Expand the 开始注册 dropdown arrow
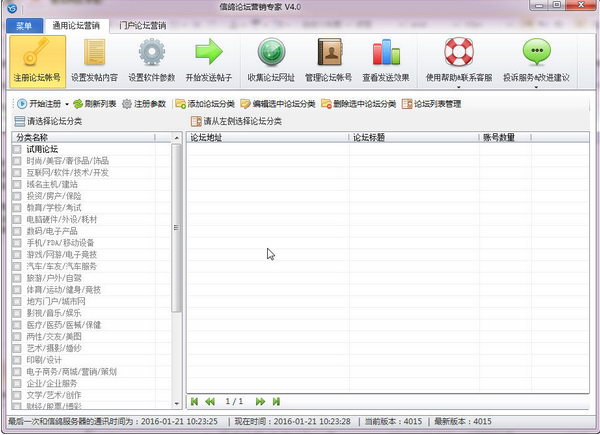The image size is (600, 435). tap(67, 104)
